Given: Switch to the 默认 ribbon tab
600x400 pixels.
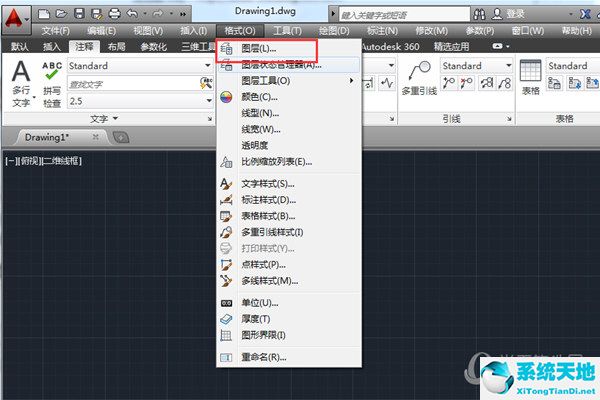Looking at the screenshot, I should coord(20,47).
